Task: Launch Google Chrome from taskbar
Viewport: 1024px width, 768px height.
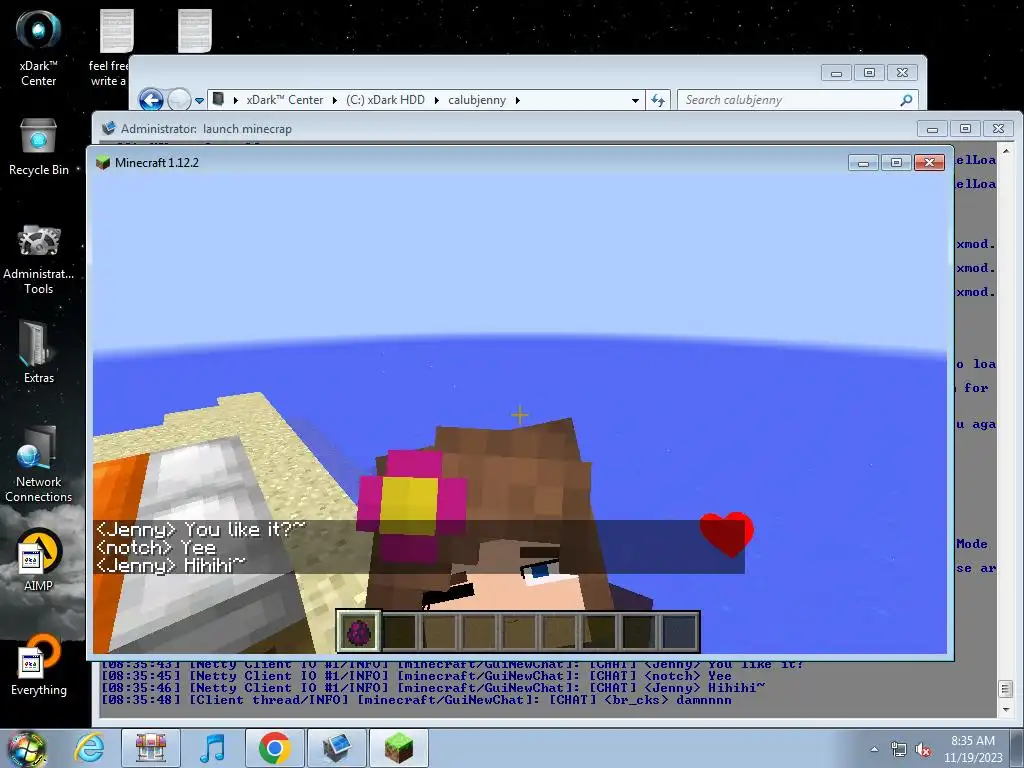Action: tap(274, 747)
